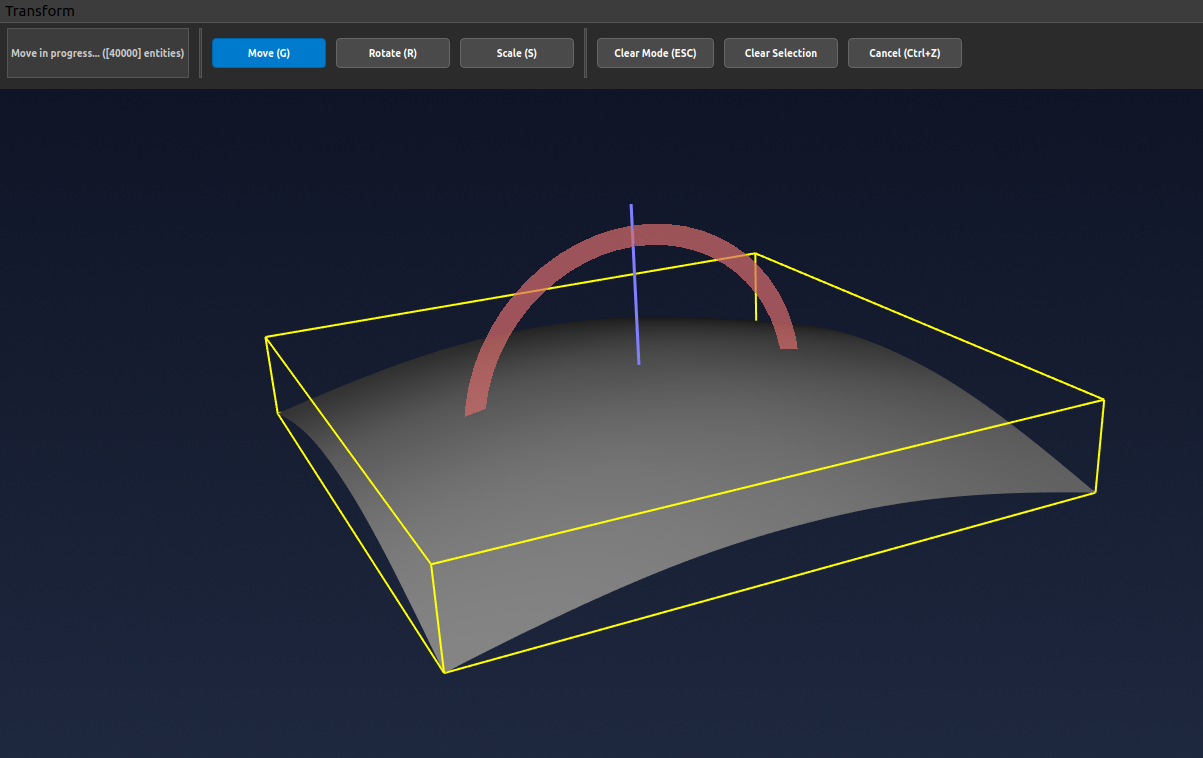This screenshot has height=758, width=1203.
Task: Click the bounding box's front top corner
Action: pos(432,564)
